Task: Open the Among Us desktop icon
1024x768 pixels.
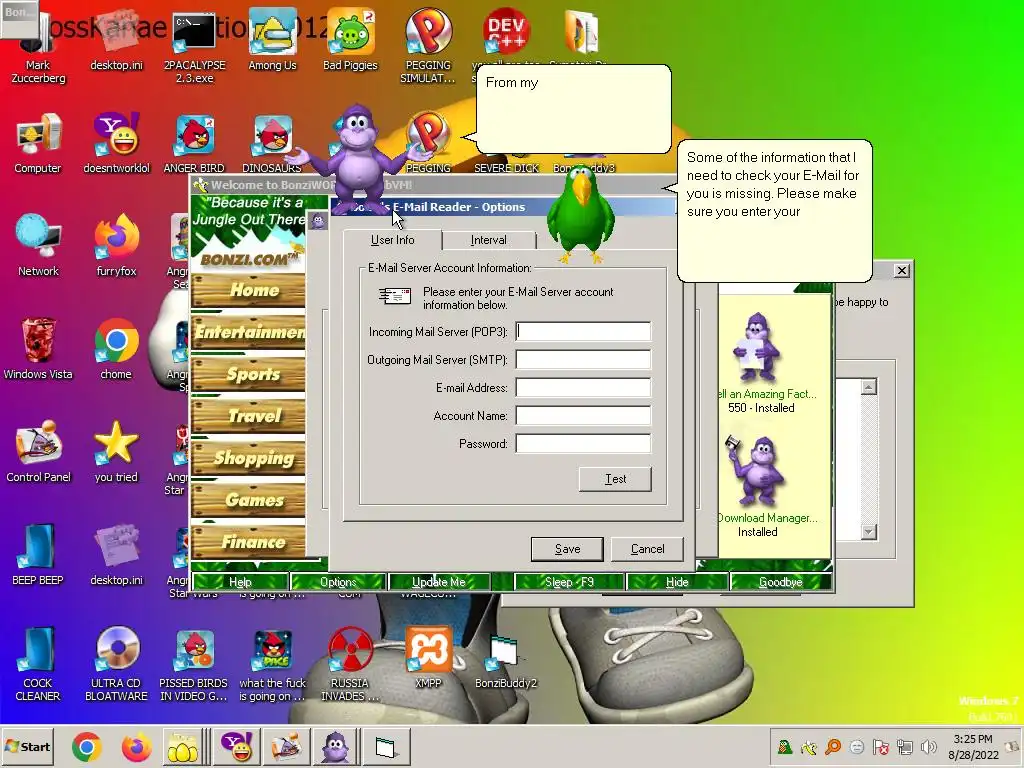Action: (272, 39)
